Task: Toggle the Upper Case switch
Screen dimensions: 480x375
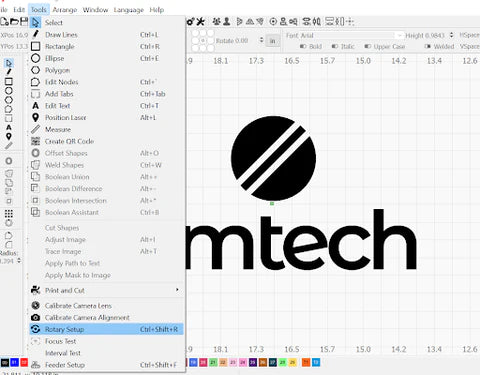Action: (367, 46)
